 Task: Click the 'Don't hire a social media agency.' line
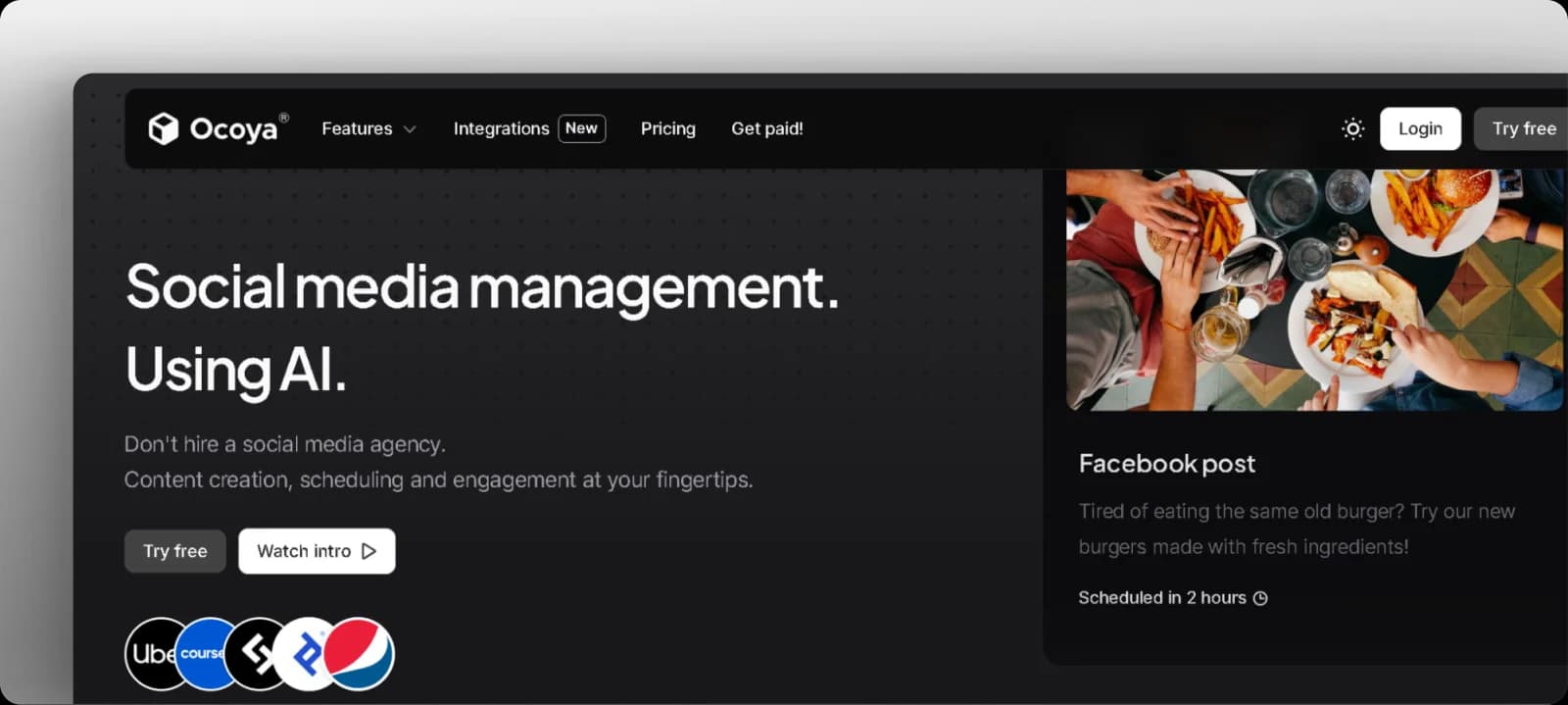285,444
